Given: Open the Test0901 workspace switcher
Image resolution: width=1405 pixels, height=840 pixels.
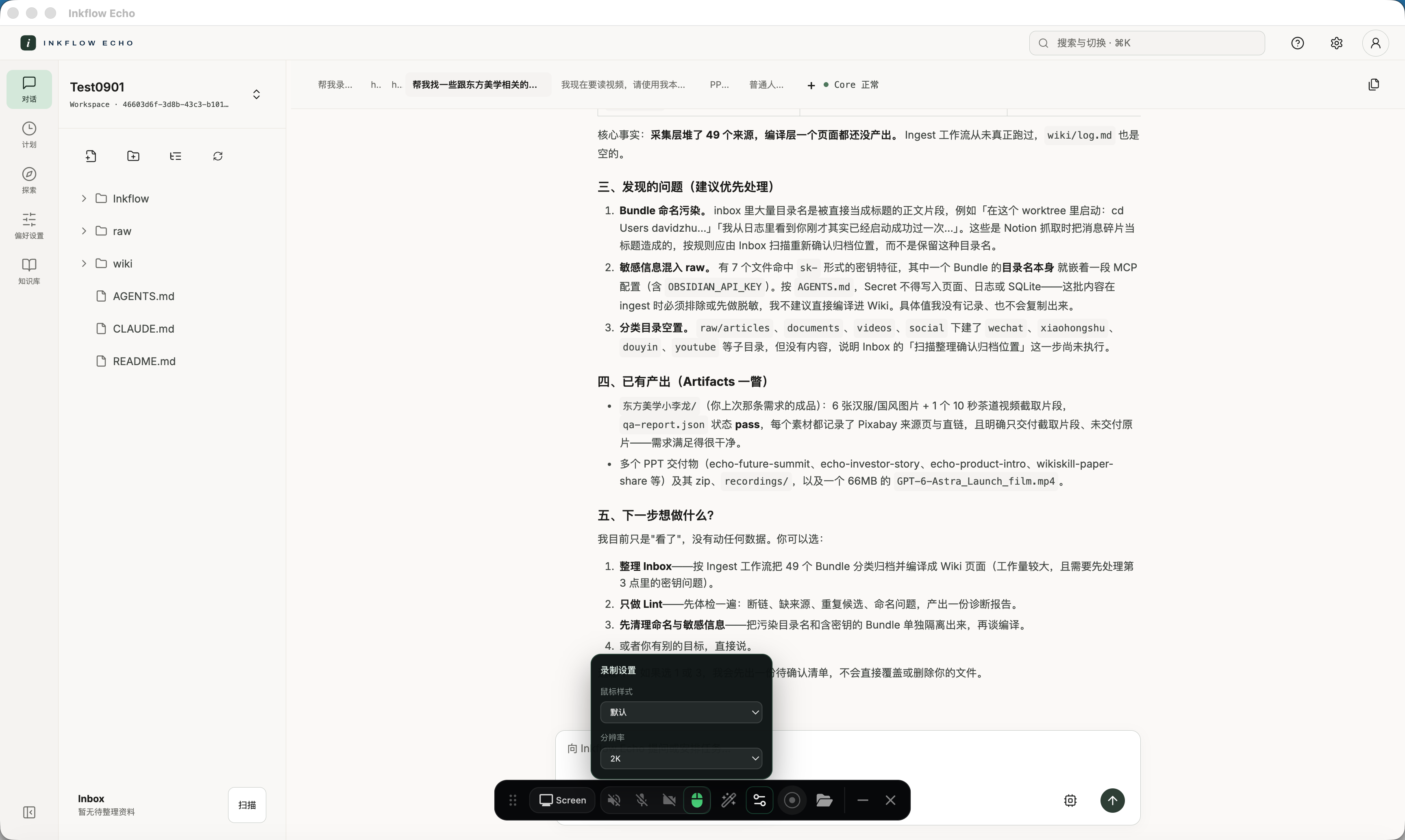Looking at the screenshot, I should (x=257, y=94).
